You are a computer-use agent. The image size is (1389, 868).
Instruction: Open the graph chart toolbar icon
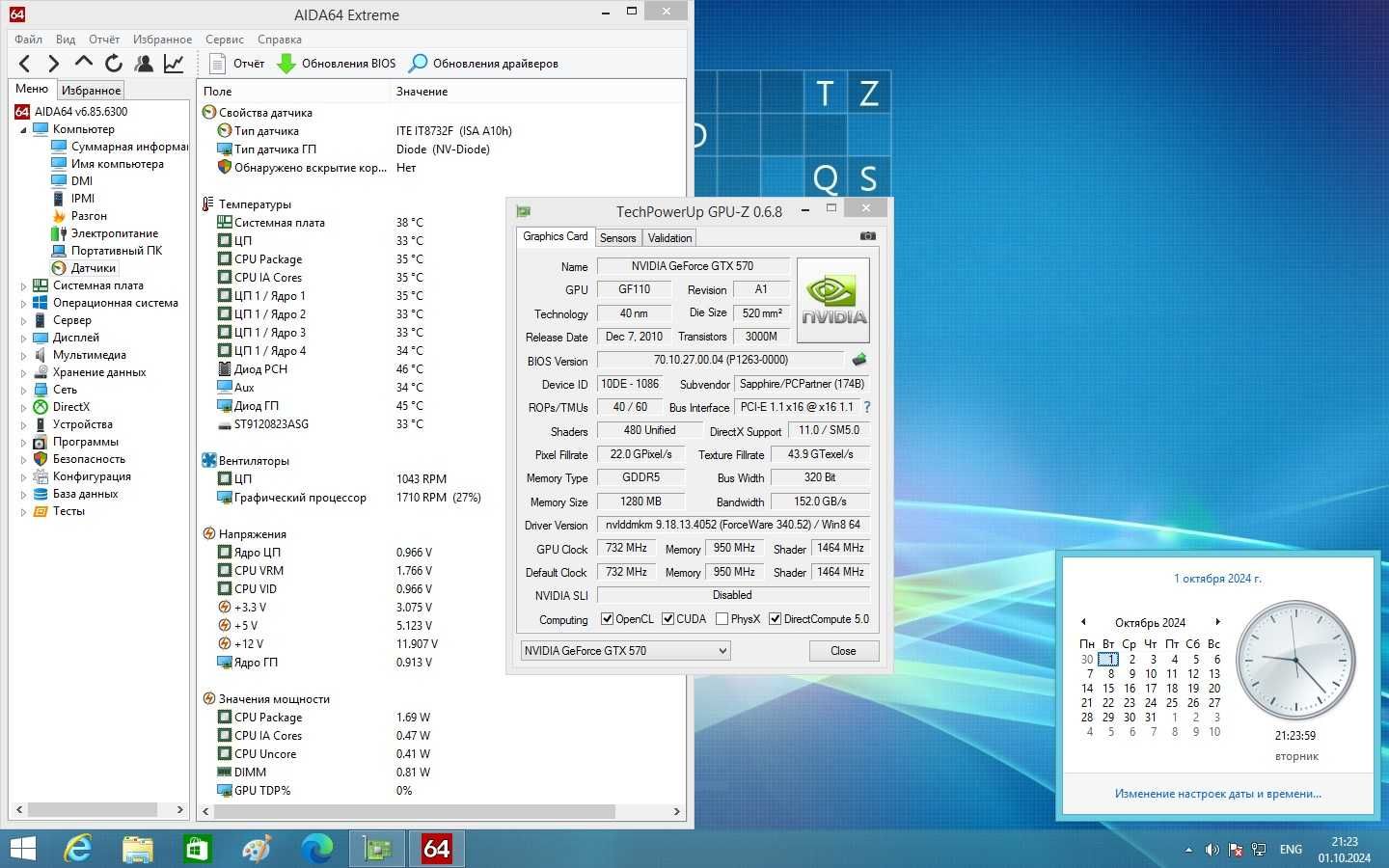pyautogui.click(x=174, y=64)
